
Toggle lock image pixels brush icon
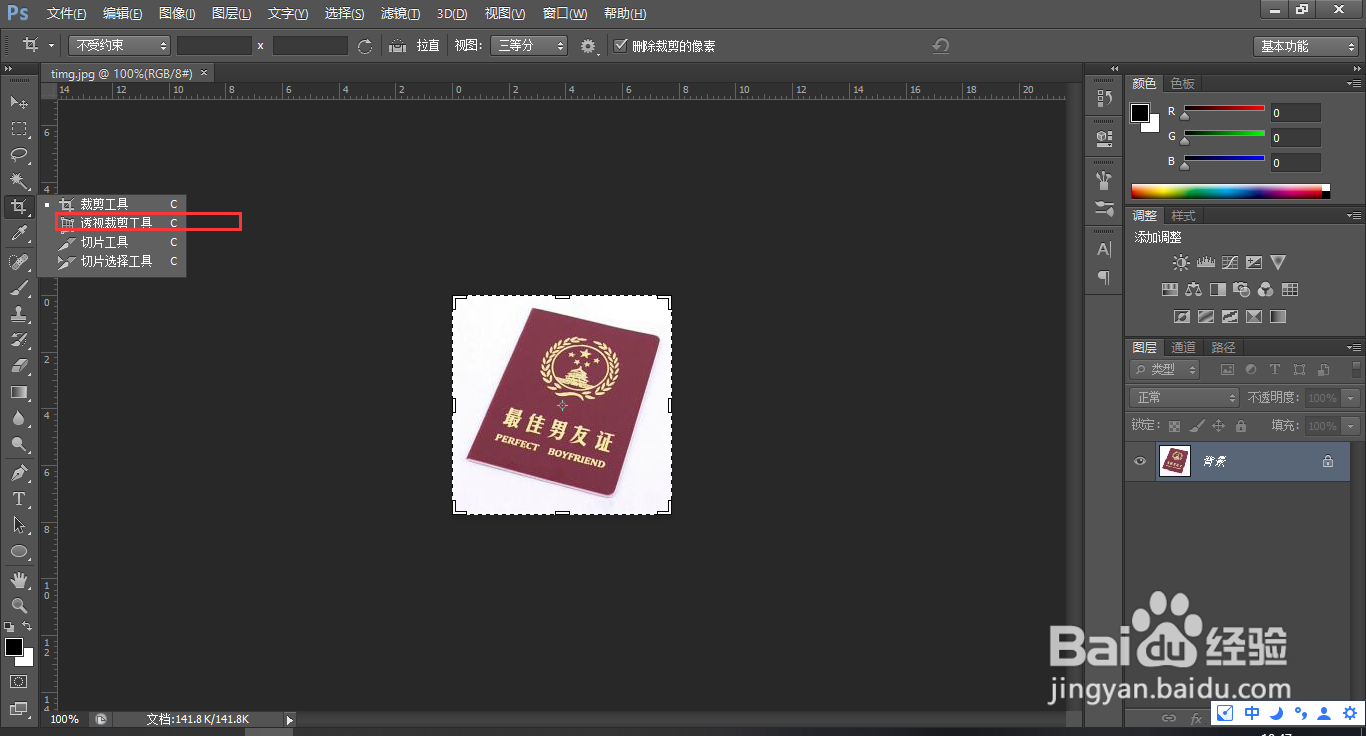pyautogui.click(x=1197, y=426)
